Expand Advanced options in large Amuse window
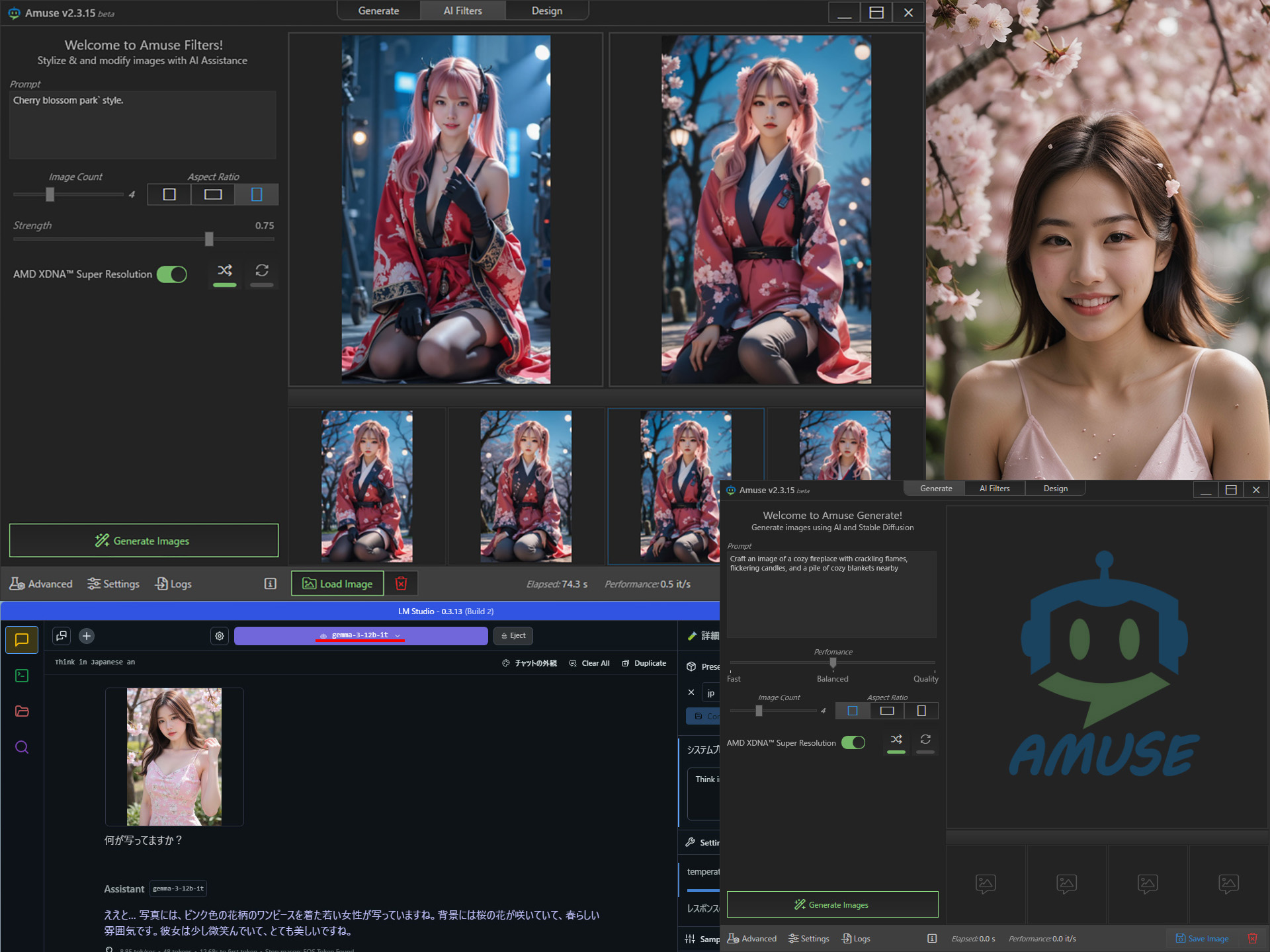Image resolution: width=1270 pixels, height=952 pixels. [x=41, y=584]
